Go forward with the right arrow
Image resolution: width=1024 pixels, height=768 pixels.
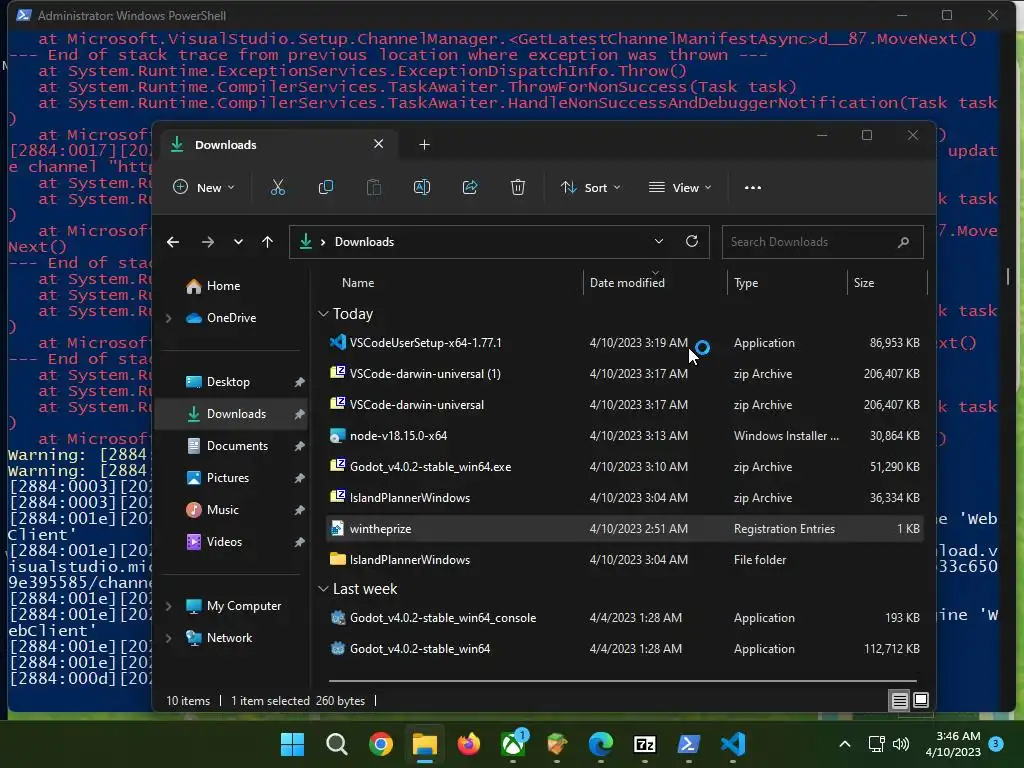208,242
